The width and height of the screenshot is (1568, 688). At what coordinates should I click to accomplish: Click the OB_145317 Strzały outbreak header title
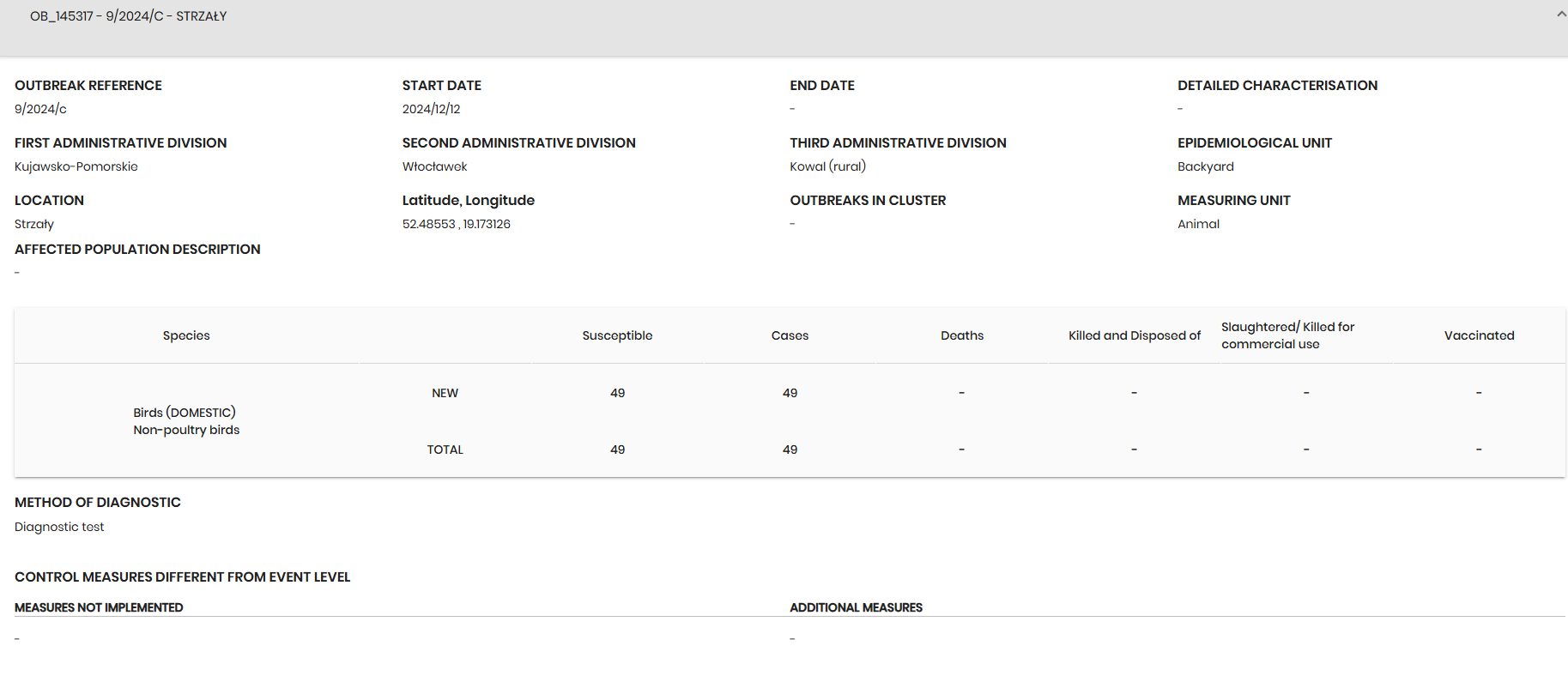pyautogui.click(x=129, y=16)
